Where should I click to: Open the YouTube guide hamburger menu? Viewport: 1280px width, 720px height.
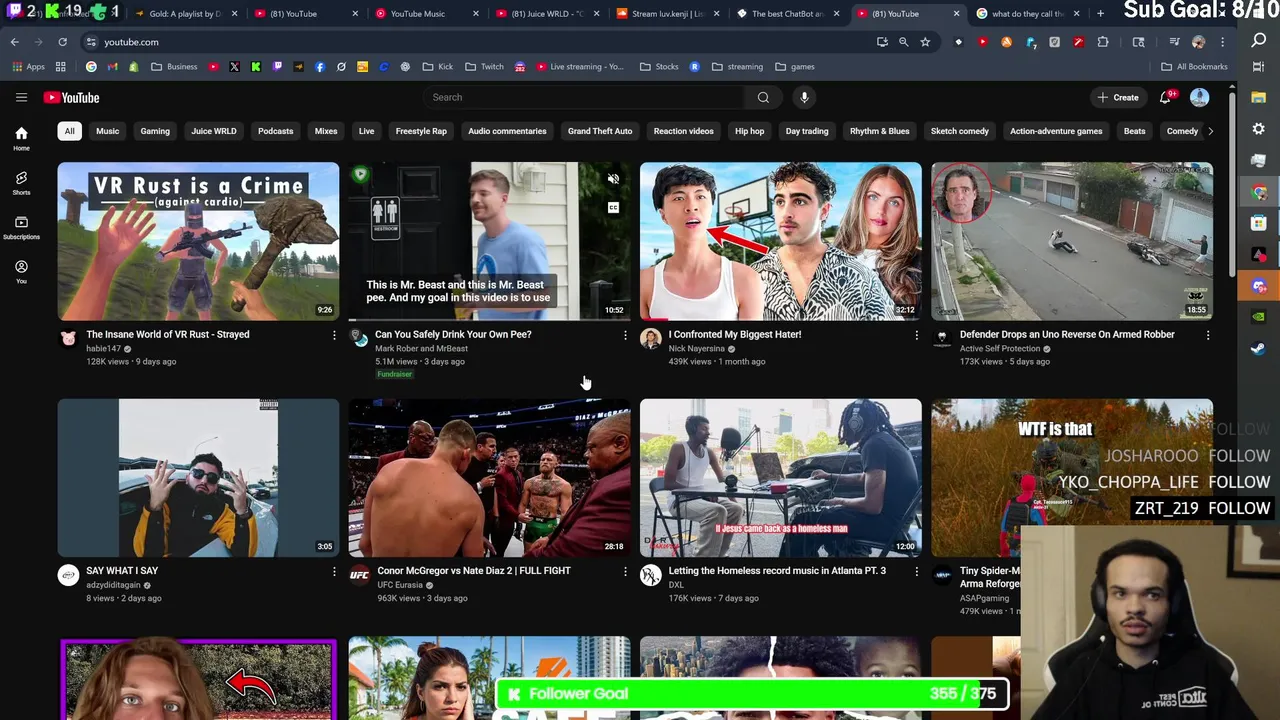(21, 97)
